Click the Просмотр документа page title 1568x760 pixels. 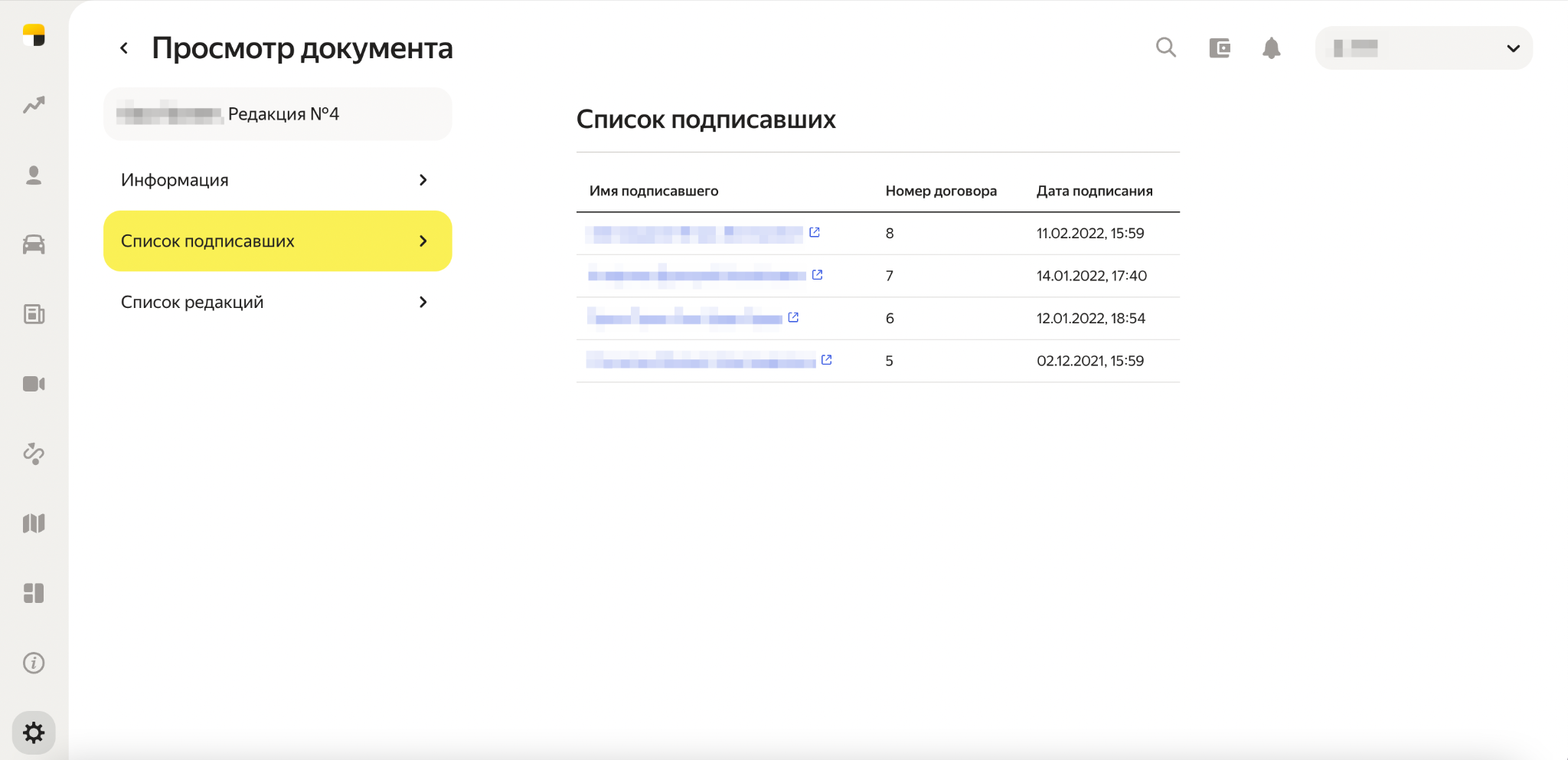(302, 48)
